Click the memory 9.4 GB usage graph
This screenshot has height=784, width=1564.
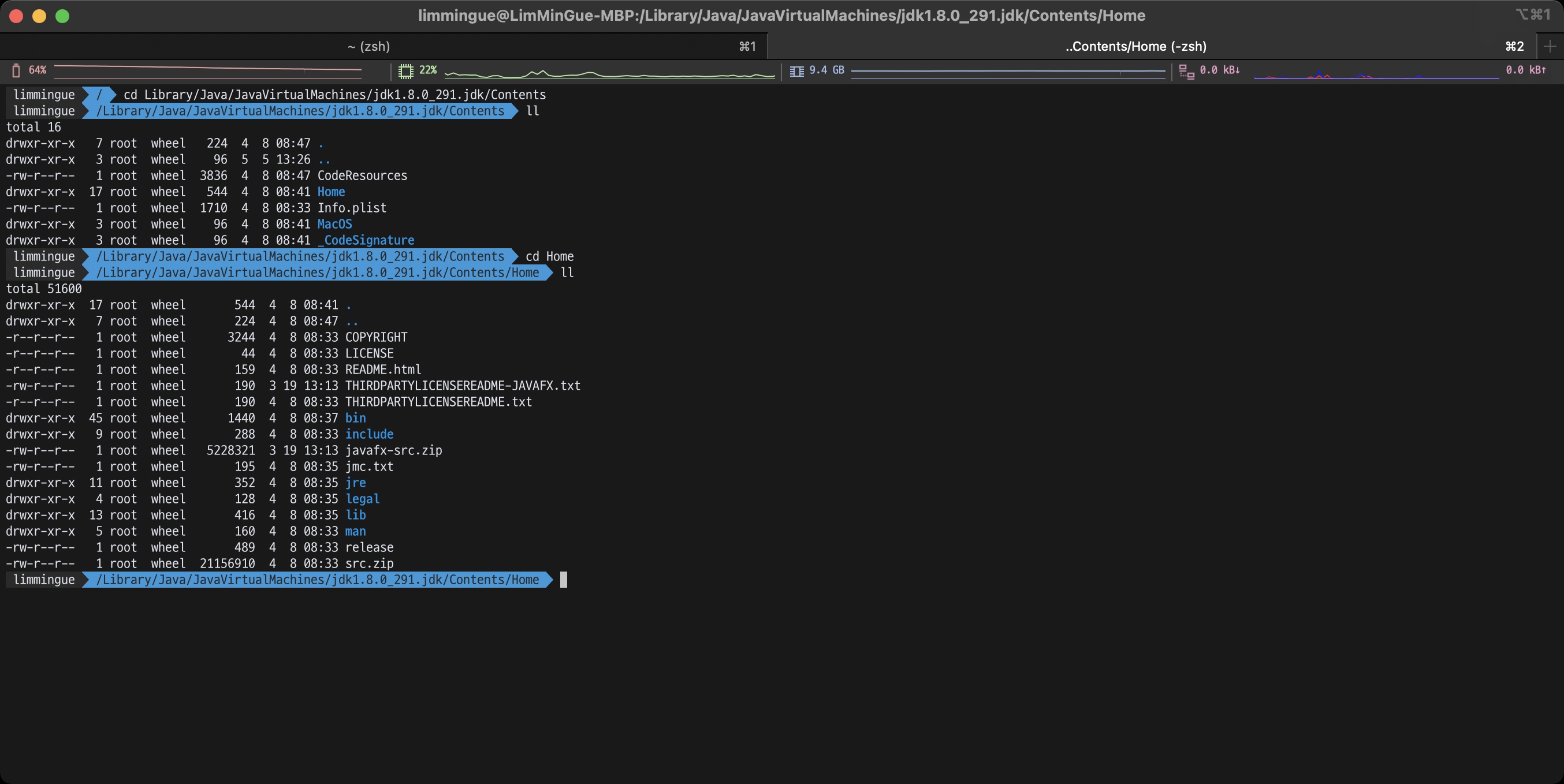coord(1008,71)
